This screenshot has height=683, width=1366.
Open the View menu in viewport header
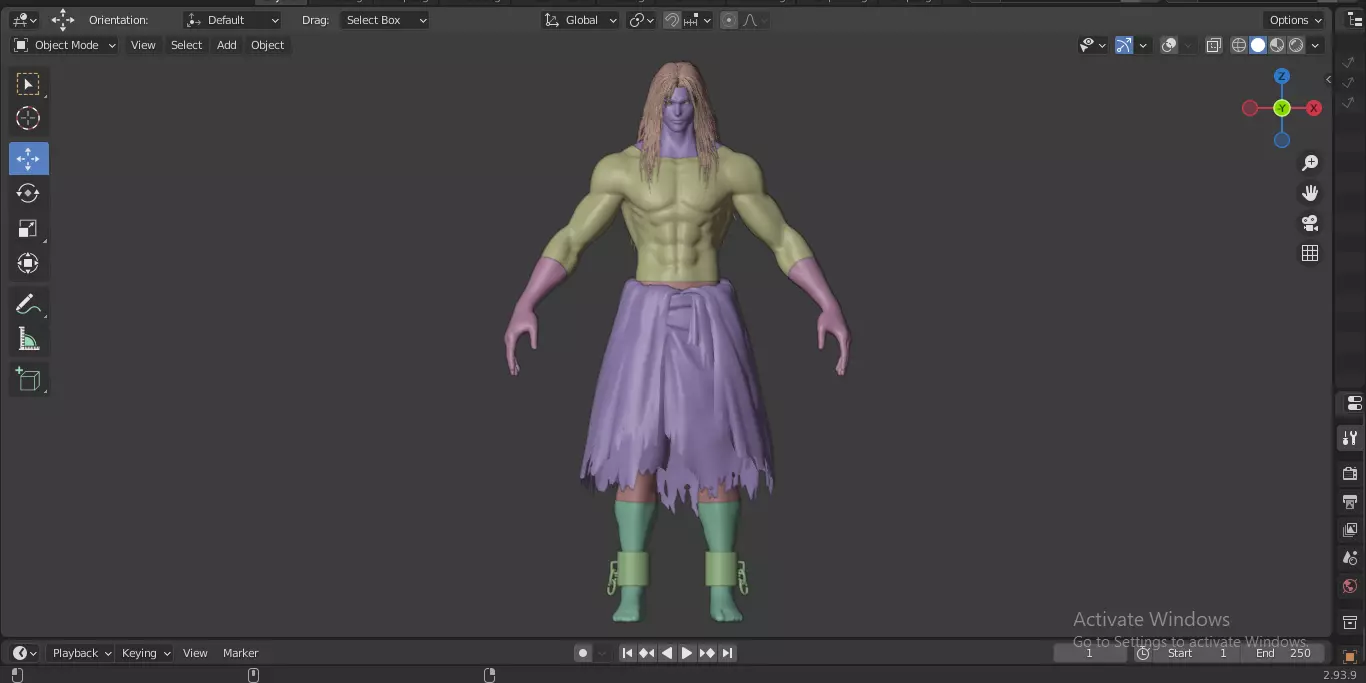(143, 45)
